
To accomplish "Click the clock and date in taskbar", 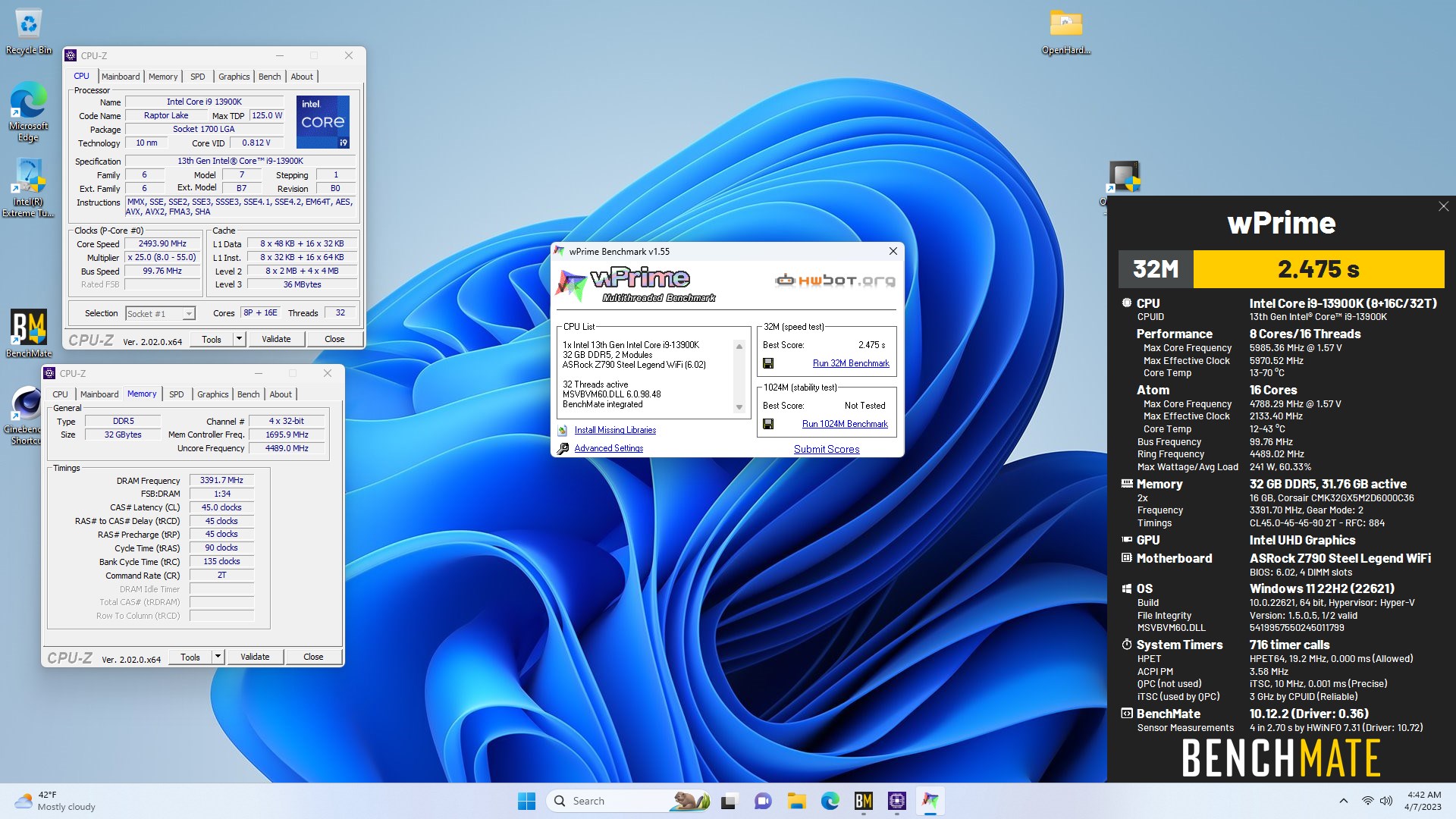I will click(x=1423, y=801).
